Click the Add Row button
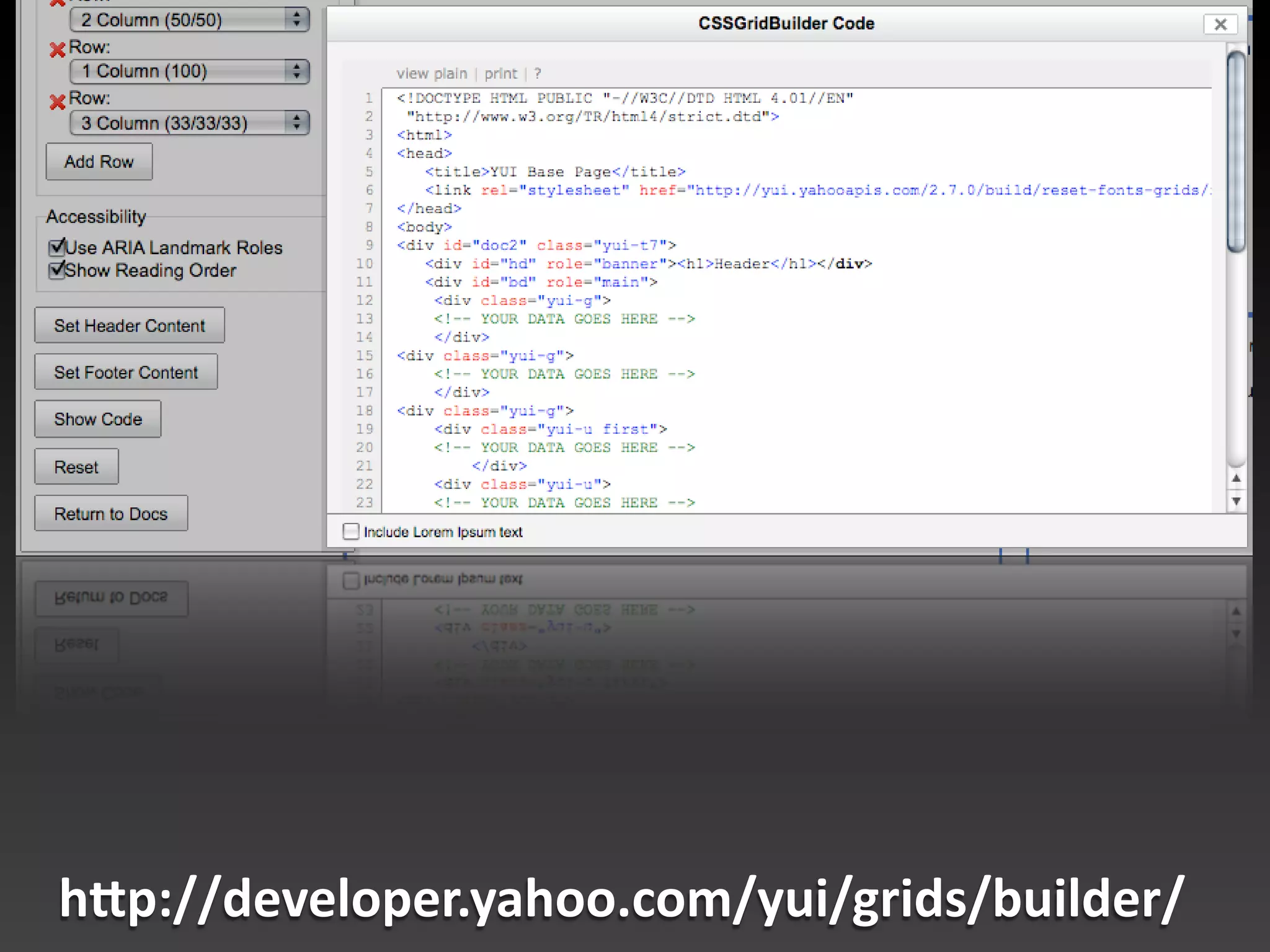 coord(99,162)
